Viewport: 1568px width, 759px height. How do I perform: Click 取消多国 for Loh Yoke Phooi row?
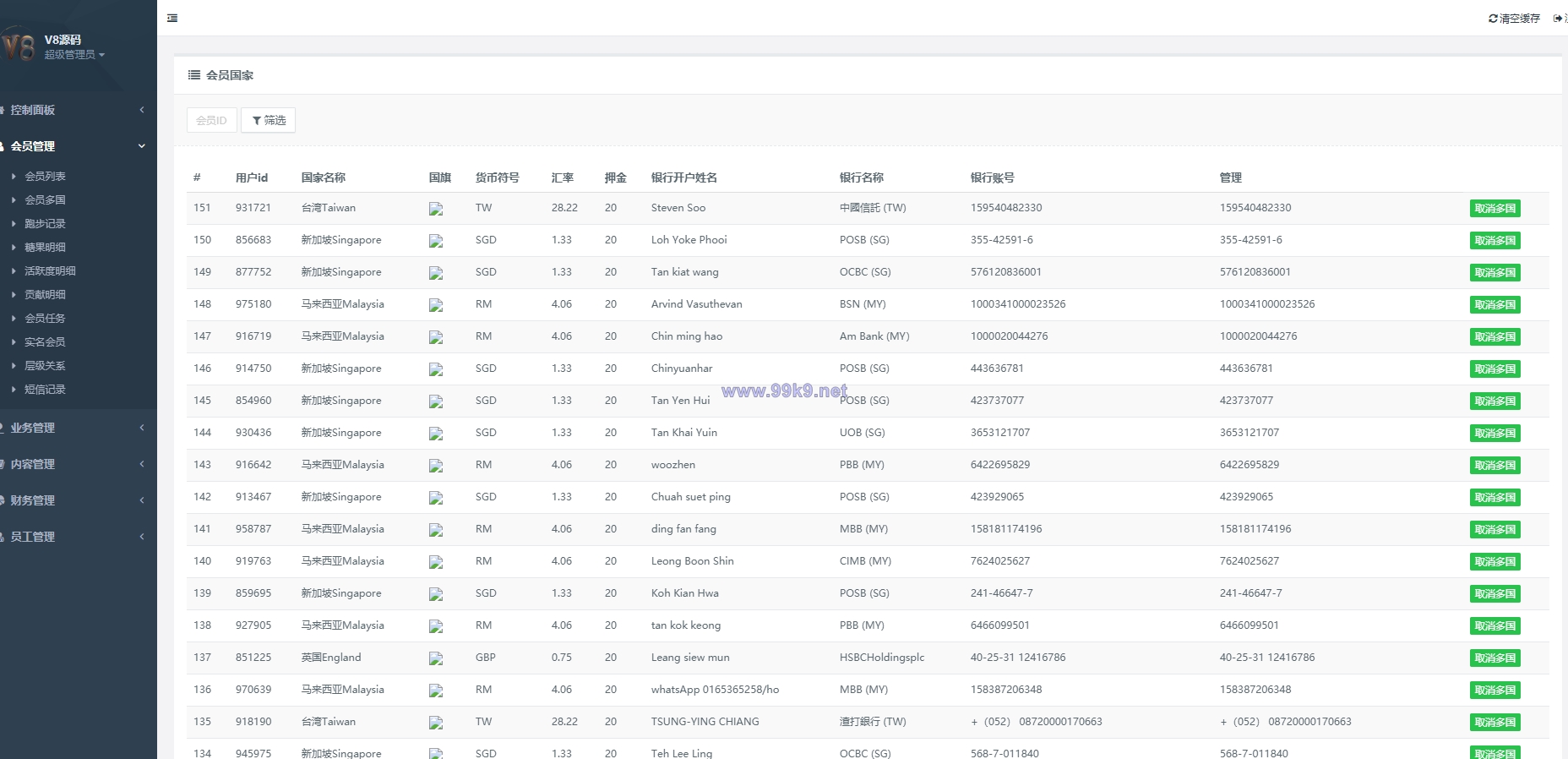coord(1494,241)
